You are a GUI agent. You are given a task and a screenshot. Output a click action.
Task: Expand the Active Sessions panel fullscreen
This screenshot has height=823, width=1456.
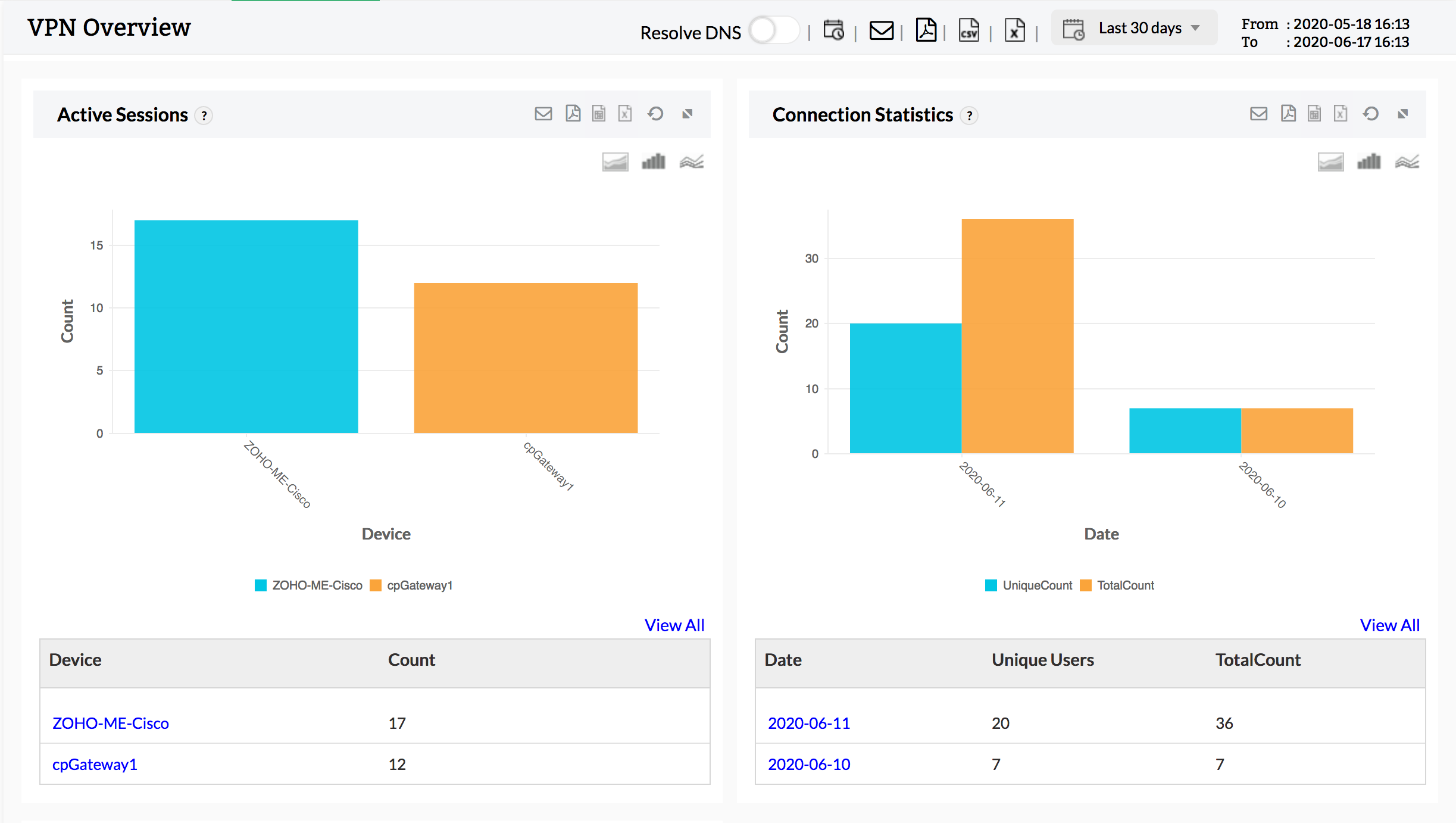click(x=690, y=113)
